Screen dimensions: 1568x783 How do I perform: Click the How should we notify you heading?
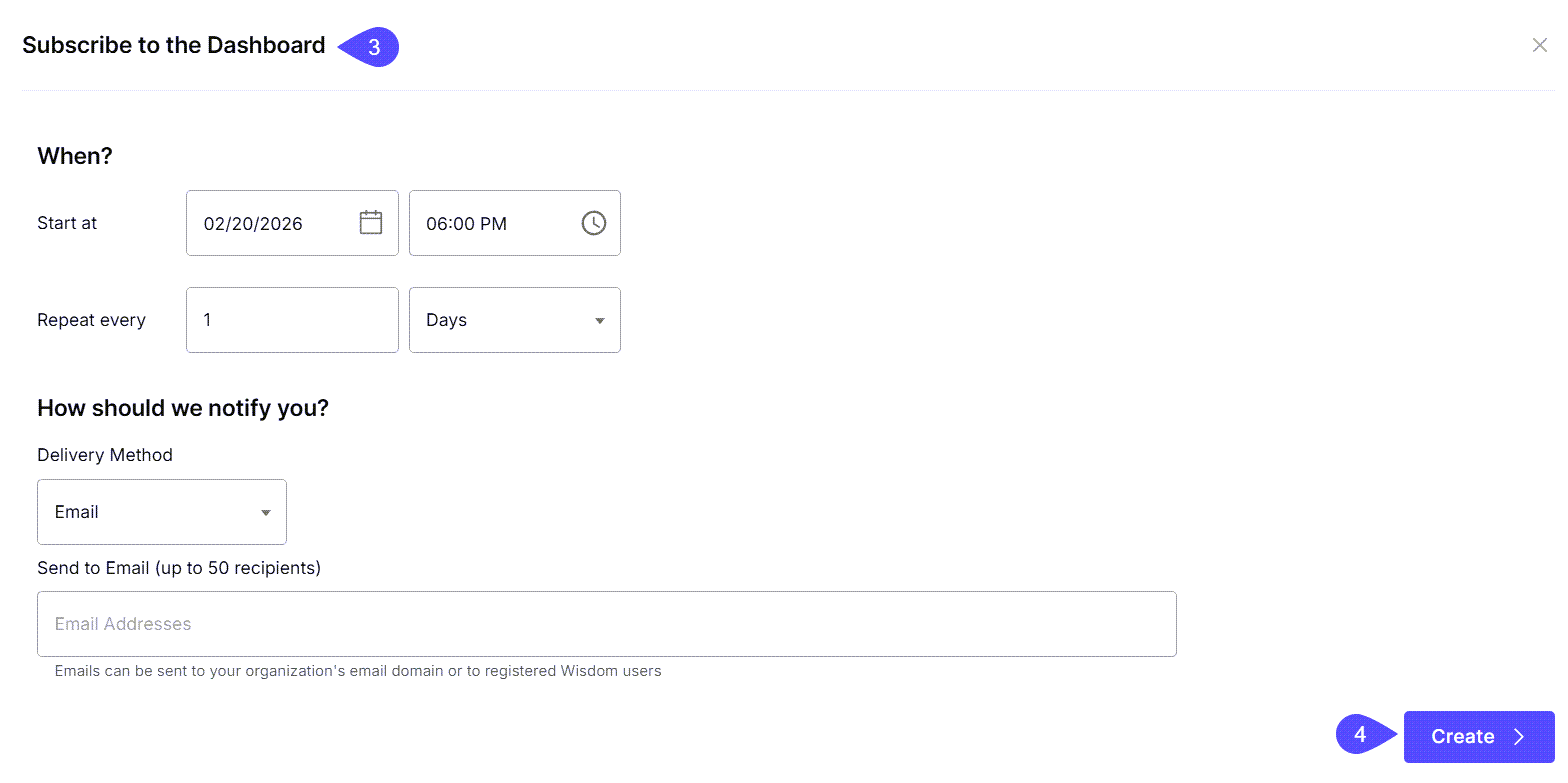point(182,407)
